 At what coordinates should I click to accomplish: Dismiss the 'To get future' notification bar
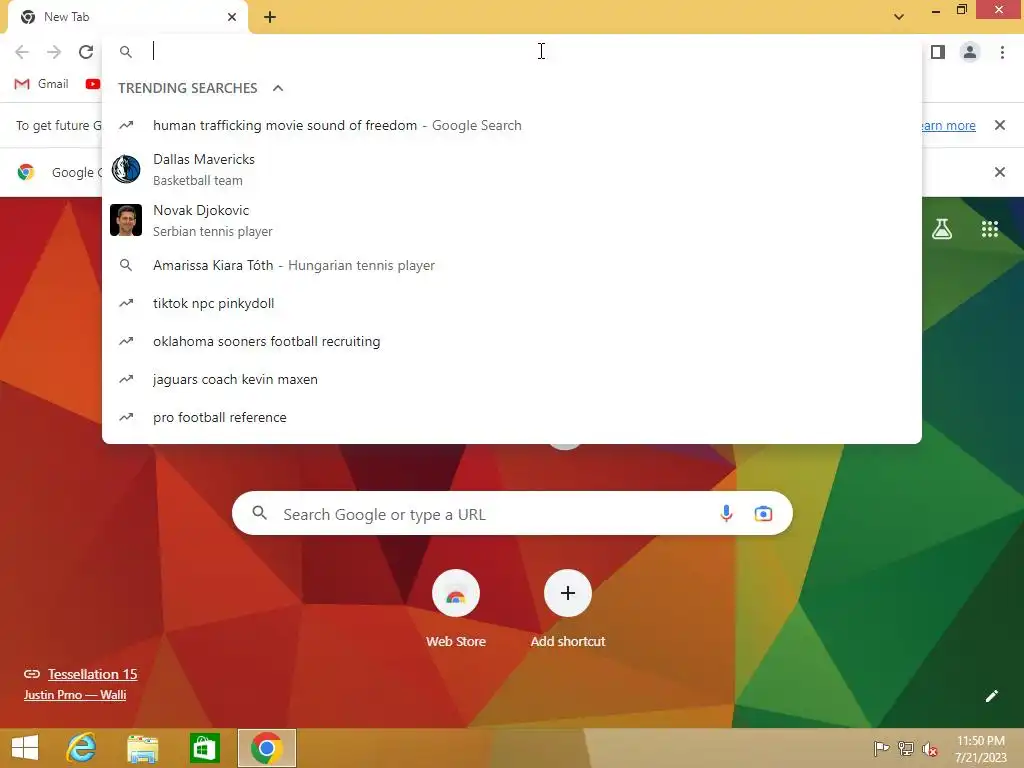[x=999, y=125]
